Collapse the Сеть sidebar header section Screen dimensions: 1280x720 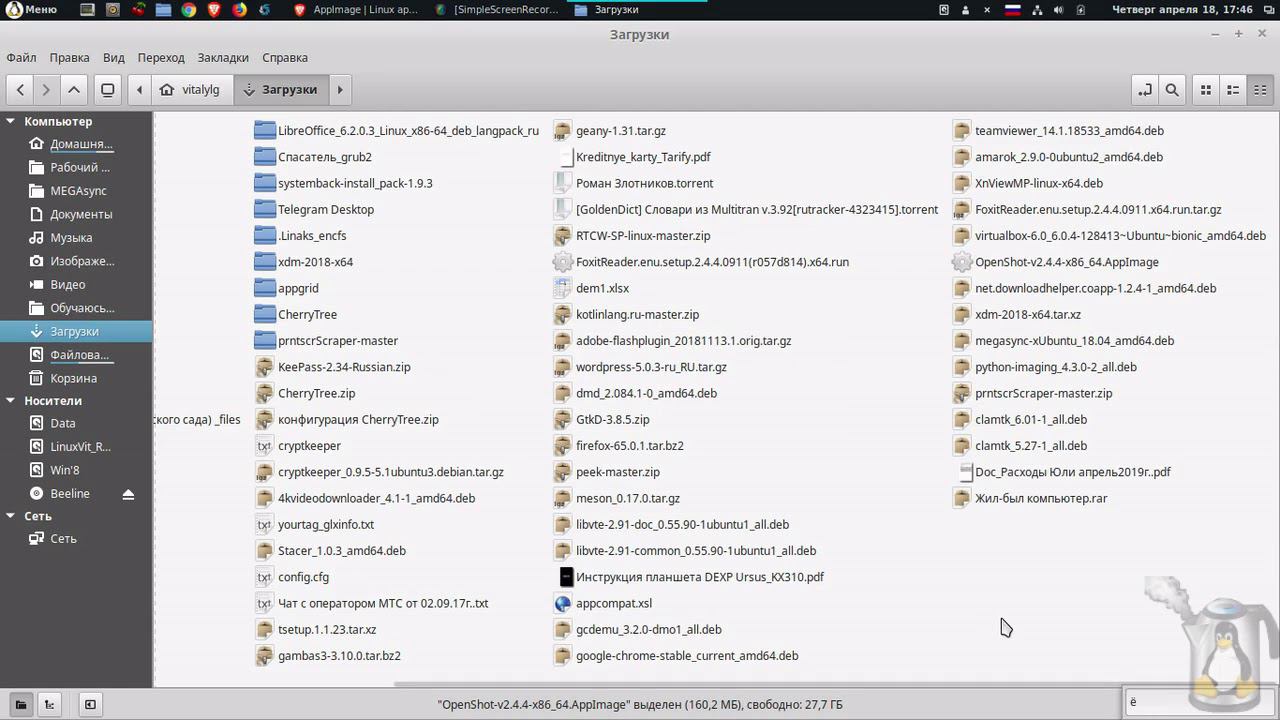[x=11, y=516]
